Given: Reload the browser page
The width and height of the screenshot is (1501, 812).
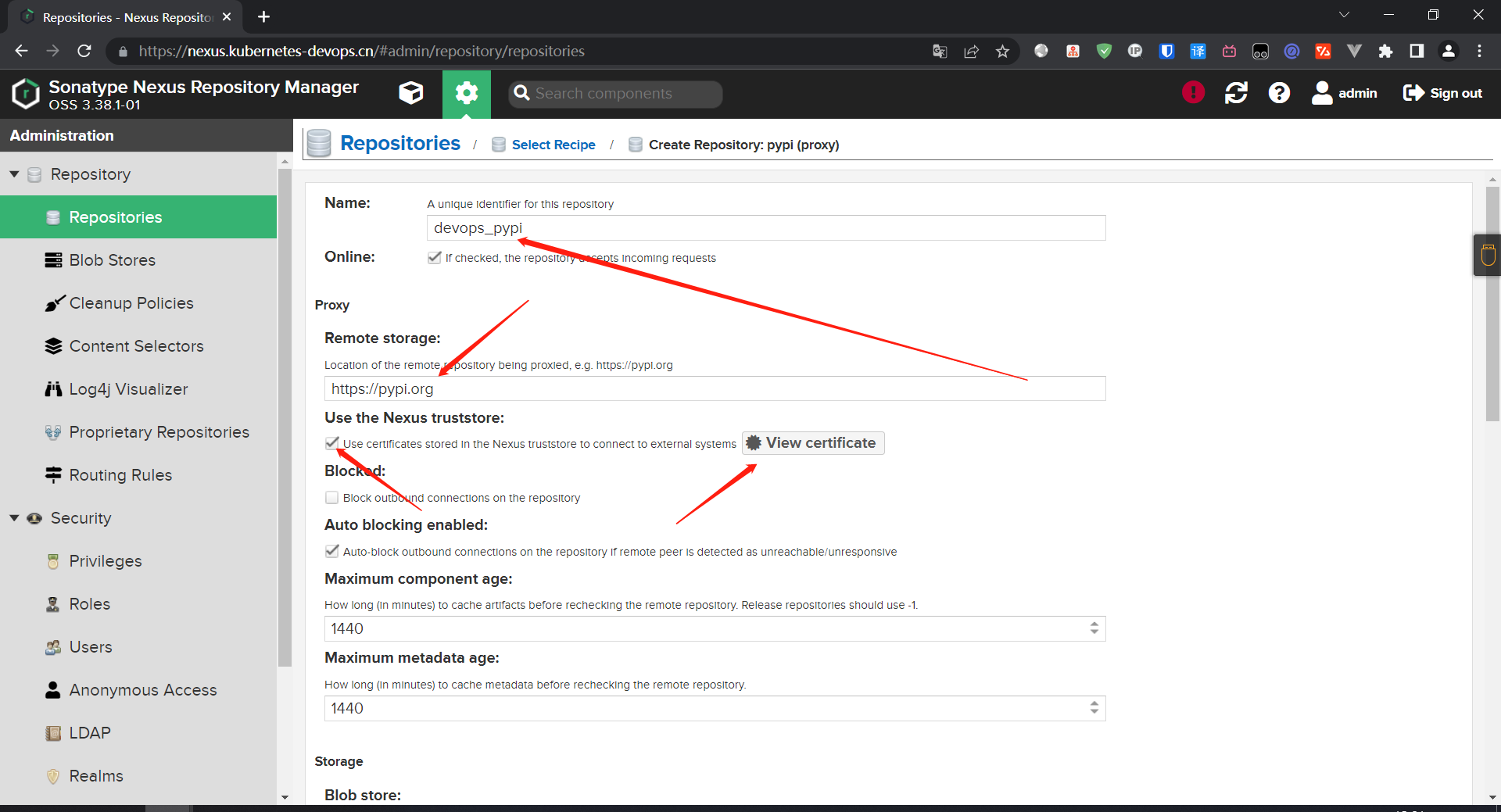Looking at the screenshot, I should point(84,51).
